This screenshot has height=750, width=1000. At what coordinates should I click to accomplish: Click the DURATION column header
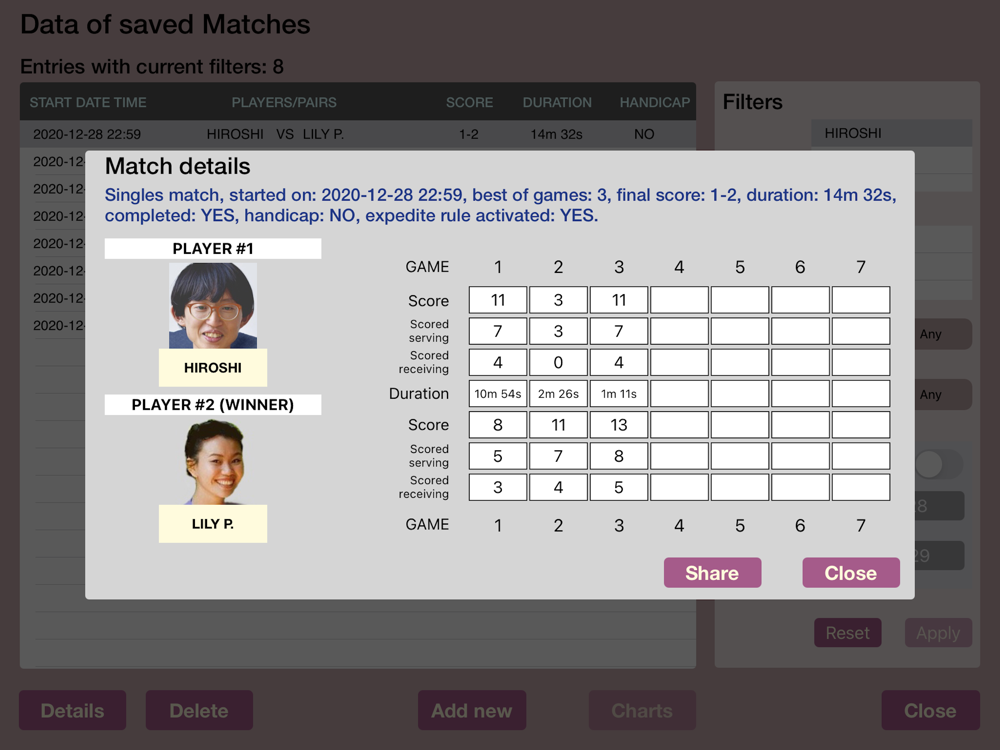point(557,102)
